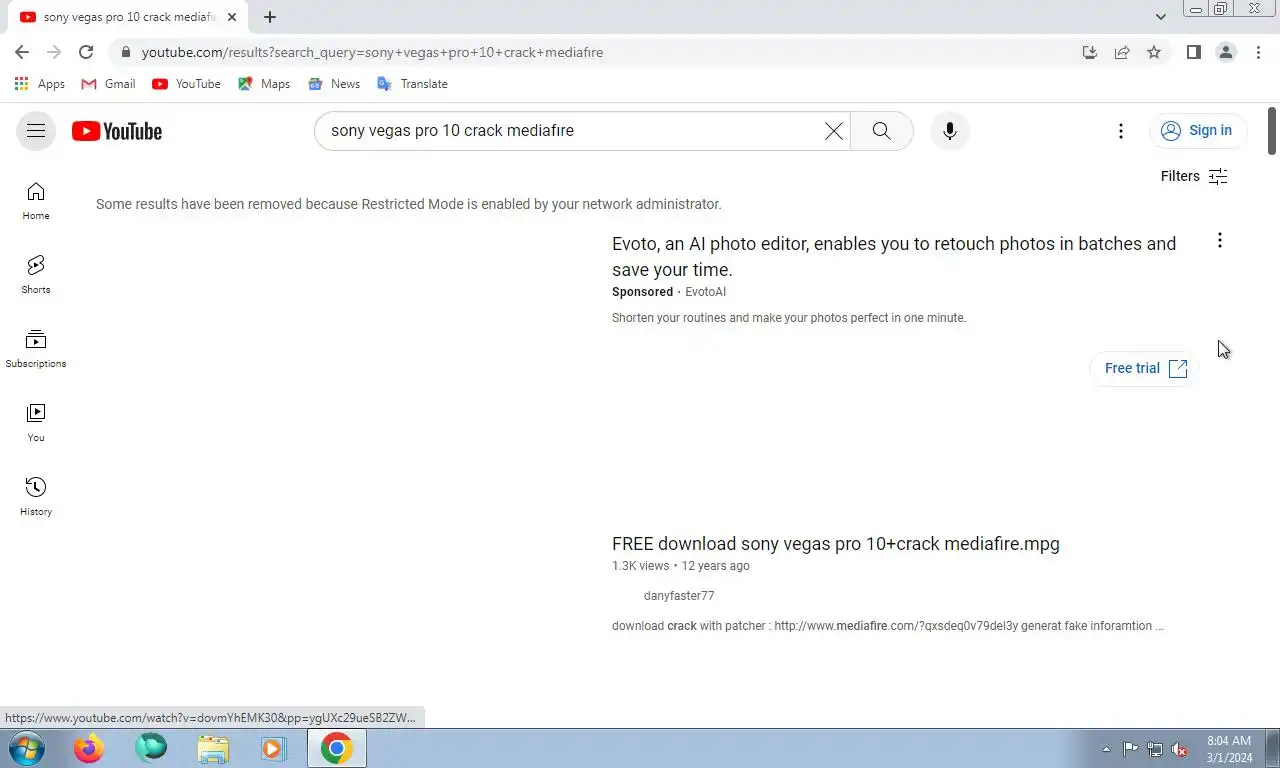Viewport: 1280px width, 768px height.
Task: Bookmark this page with the star
Action: 1154,52
